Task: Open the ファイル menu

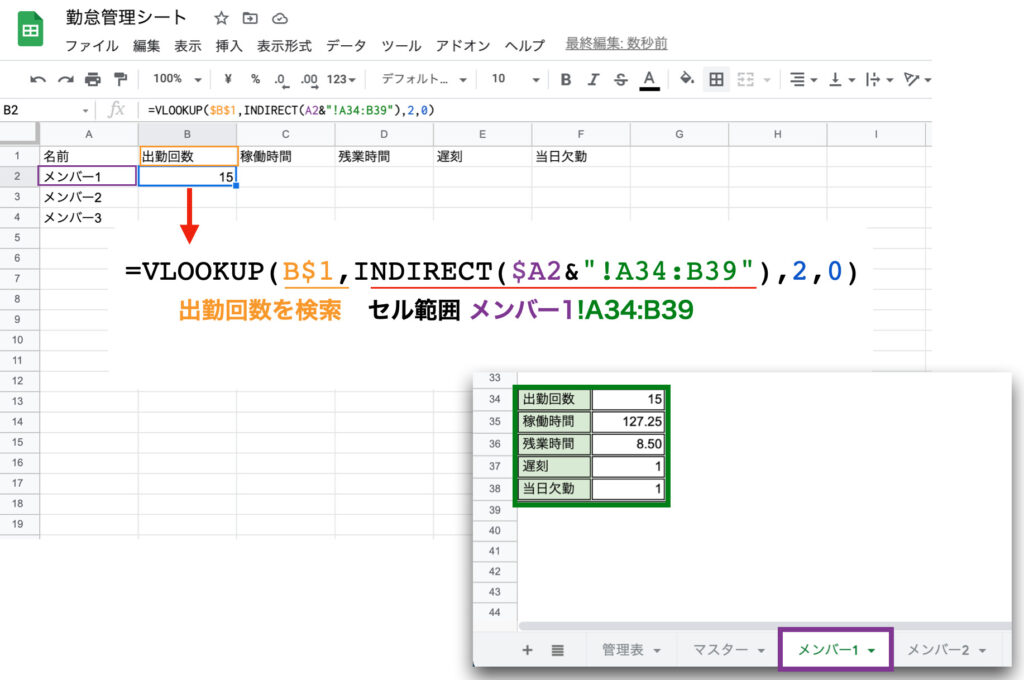Action: pyautogui.click(x=91, y=46)
